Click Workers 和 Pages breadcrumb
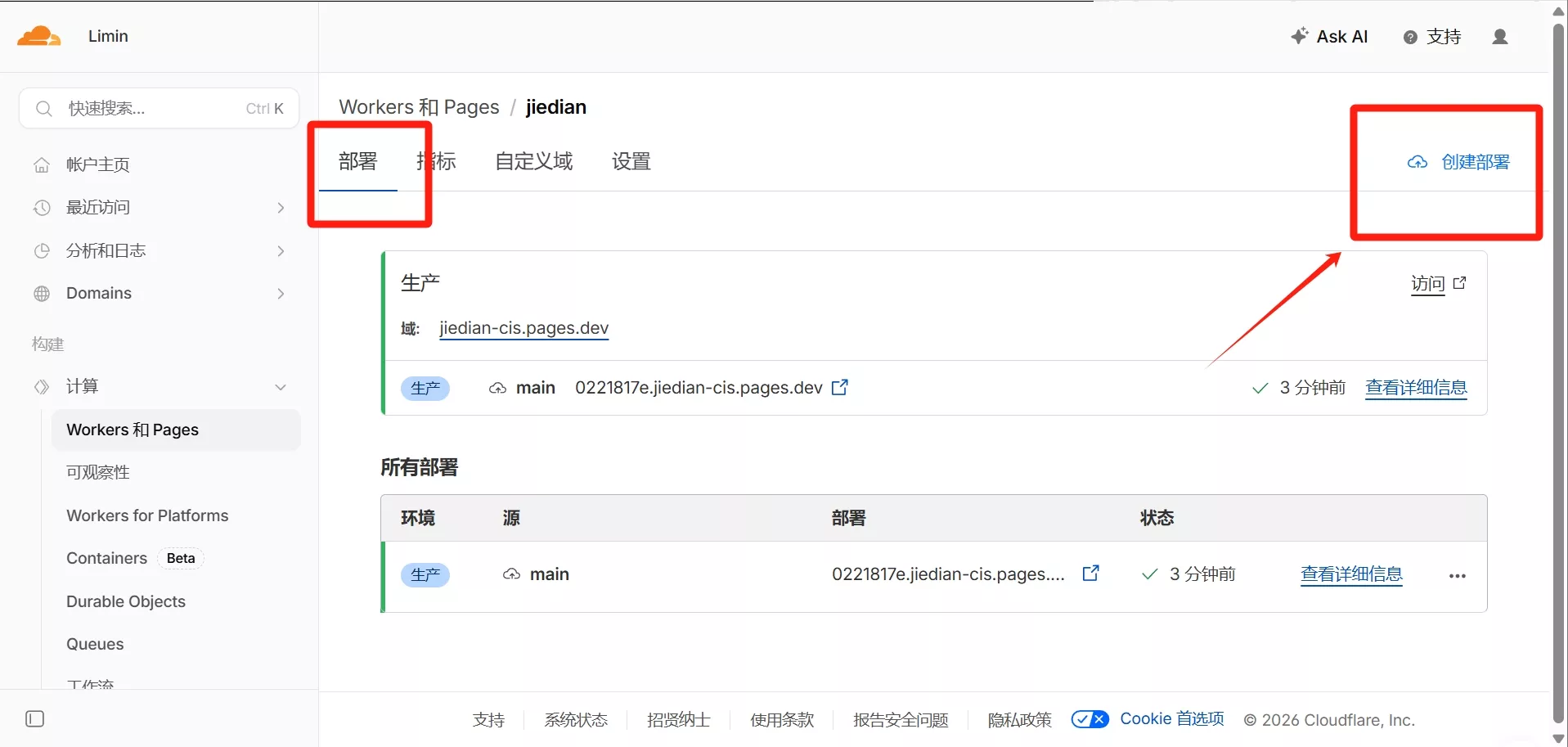The height and width of the screenshot is (747, 1568). coord(419,107)
